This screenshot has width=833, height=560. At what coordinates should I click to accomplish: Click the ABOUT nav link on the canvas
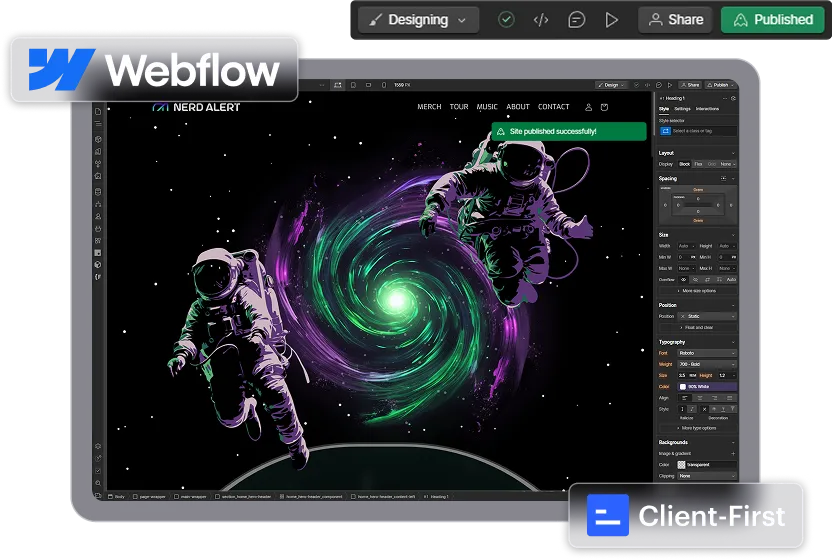tap(518, 107)
